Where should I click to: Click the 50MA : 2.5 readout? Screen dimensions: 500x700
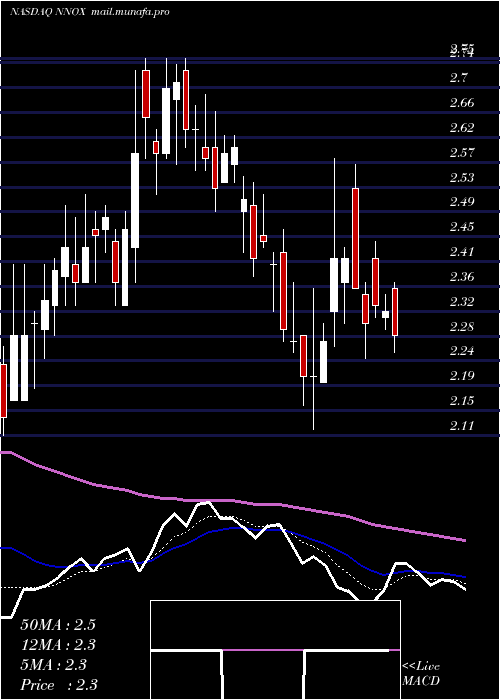pyautogui.click(x=58, y=625)
